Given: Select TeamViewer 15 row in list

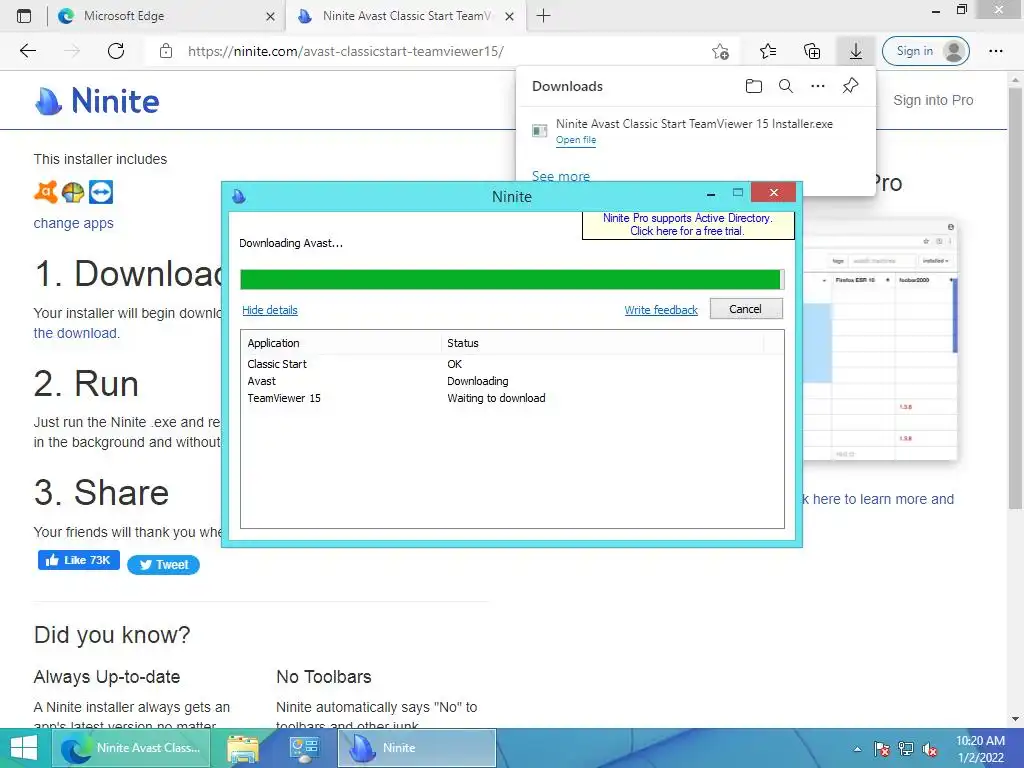Looking at the screenshot, I should coord(512,398).
